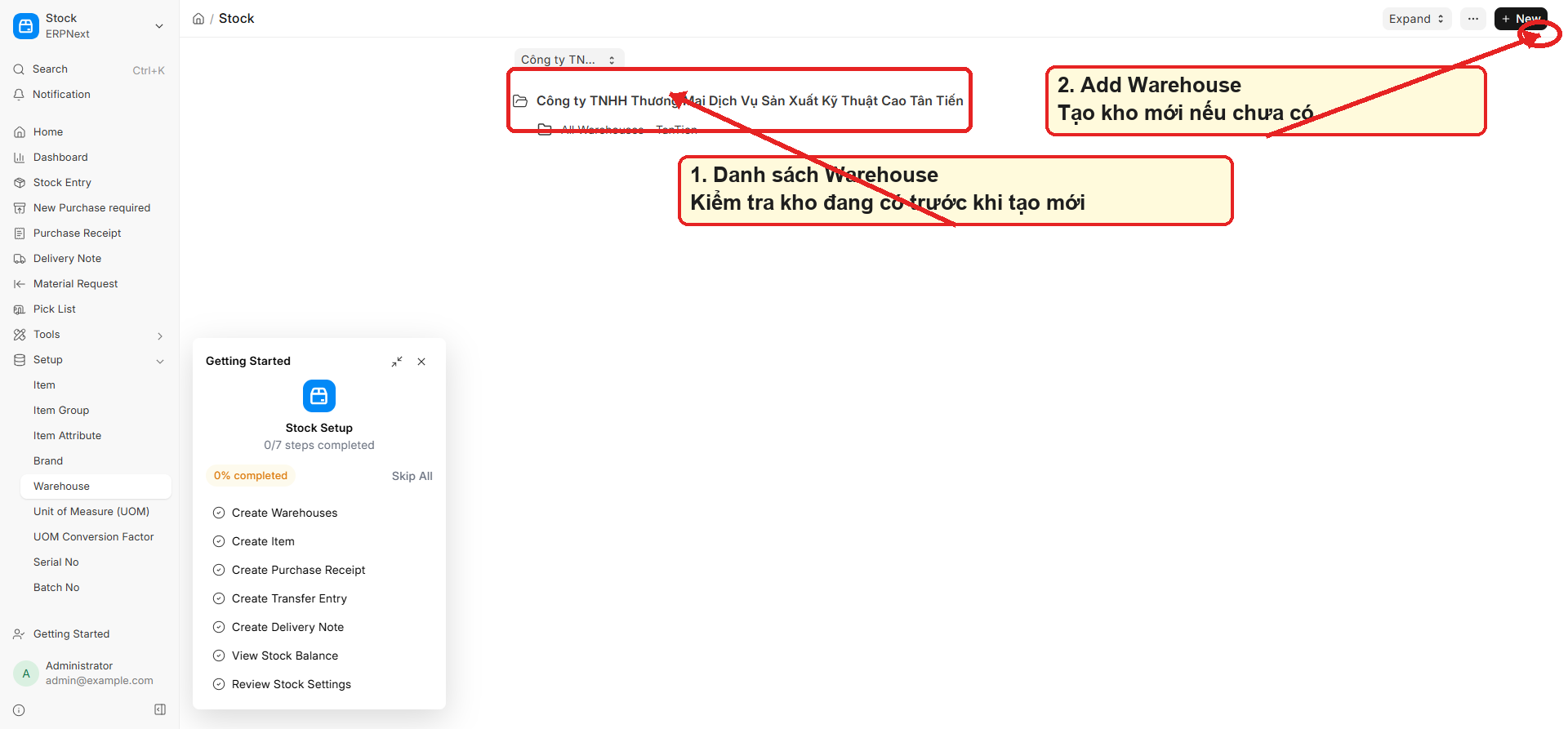Open the Stock ERPNext workspace switcher chevron

tap(159, 26)
